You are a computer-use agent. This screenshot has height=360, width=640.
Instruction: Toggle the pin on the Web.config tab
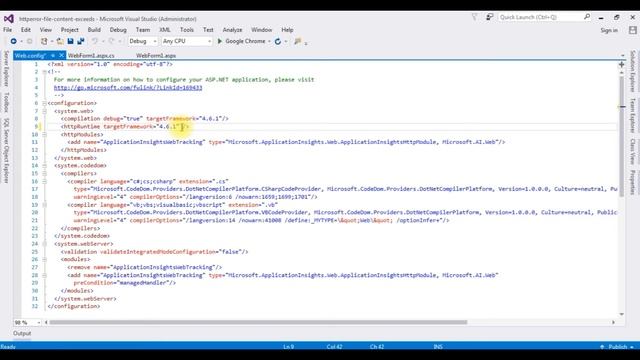click(x=53, y=55)
